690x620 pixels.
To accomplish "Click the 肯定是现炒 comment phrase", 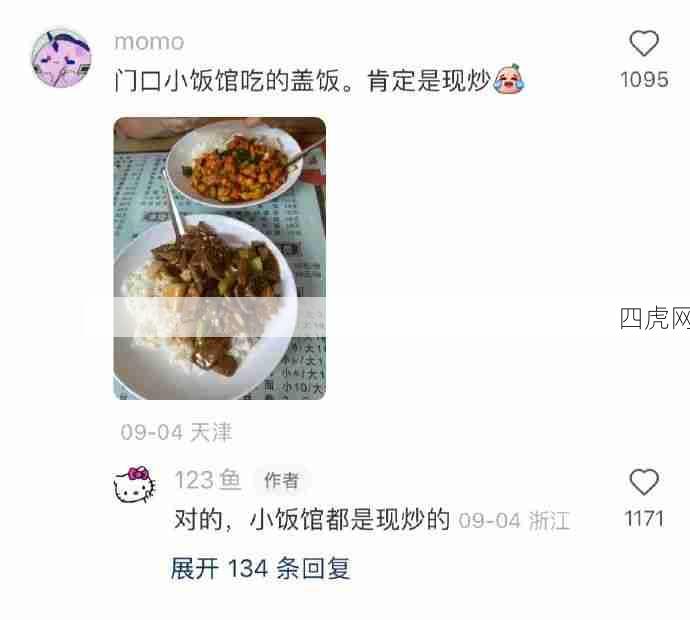I will click(429, 81).
